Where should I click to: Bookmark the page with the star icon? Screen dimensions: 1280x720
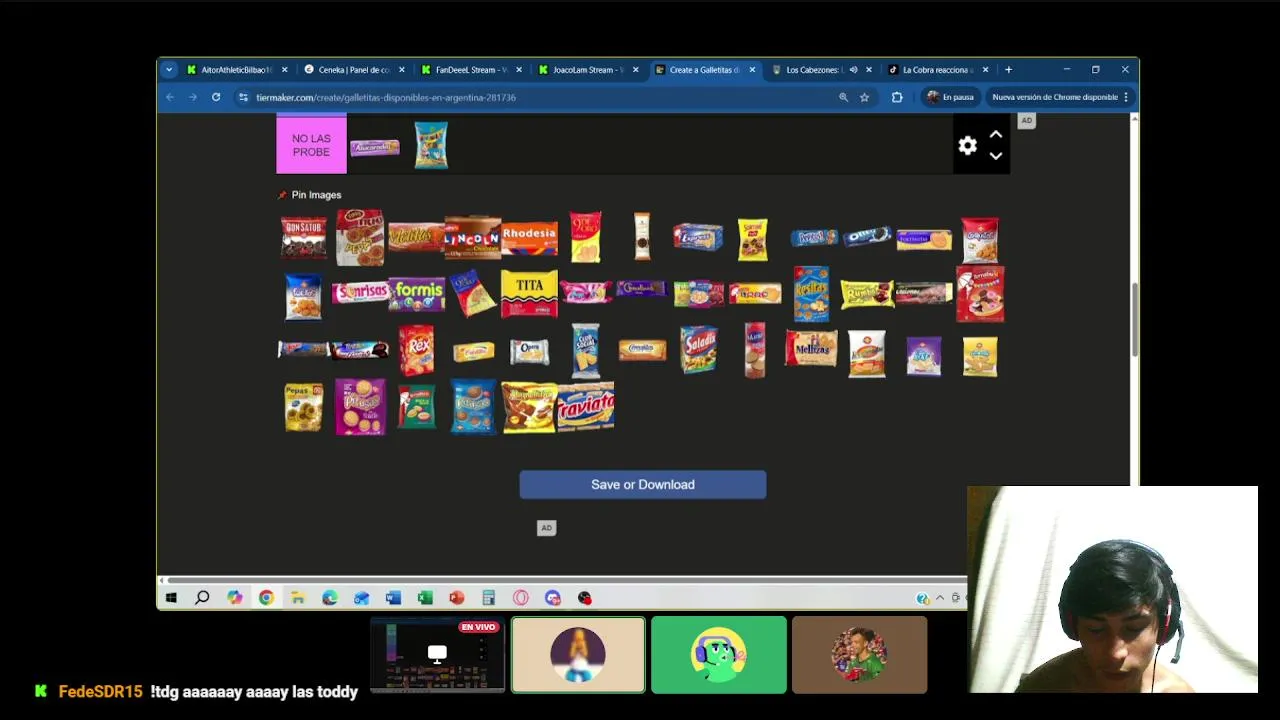(x=865, y=97)
